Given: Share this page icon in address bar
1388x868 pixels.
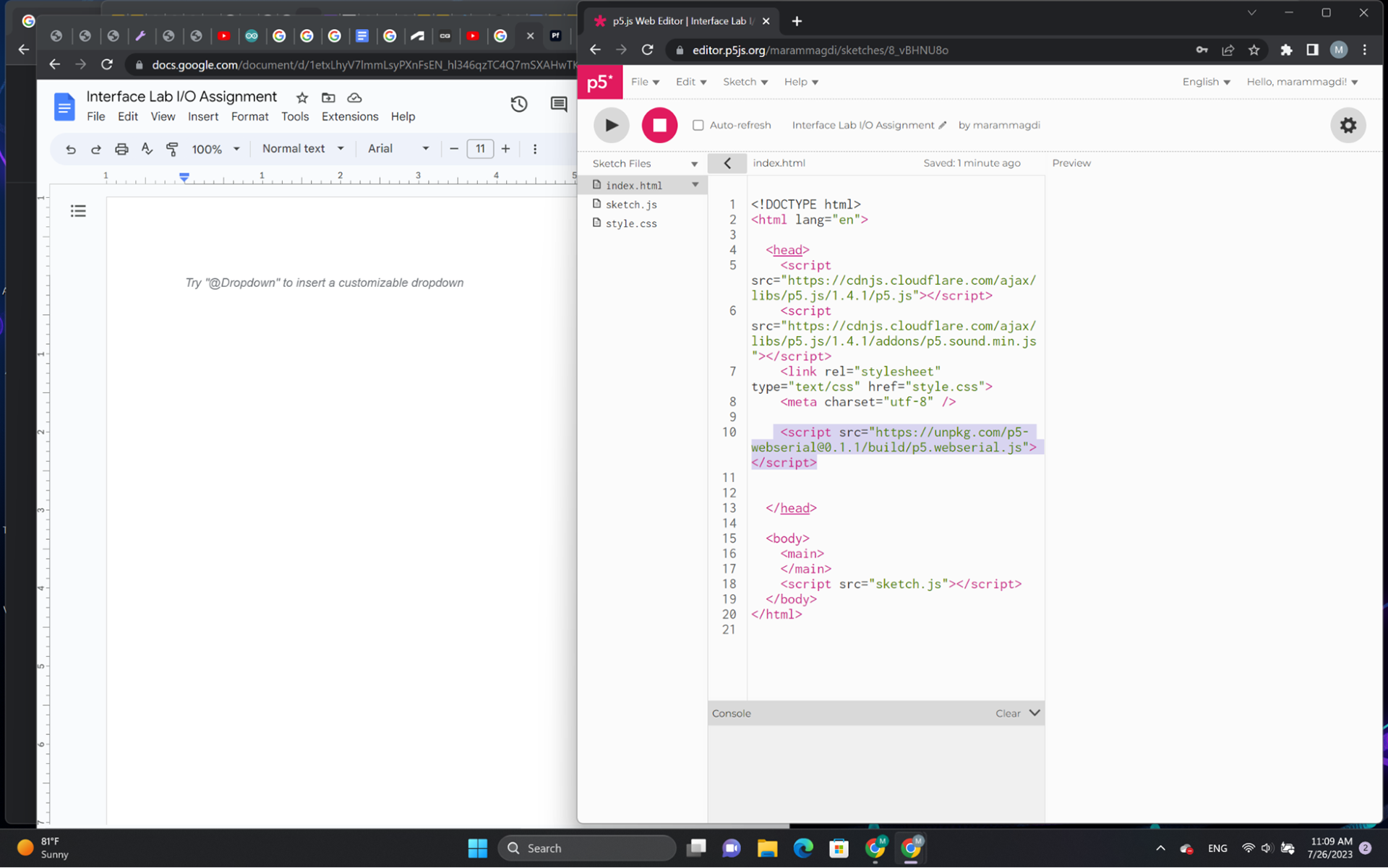Looking at the screenshot, I should [1228, 50].
